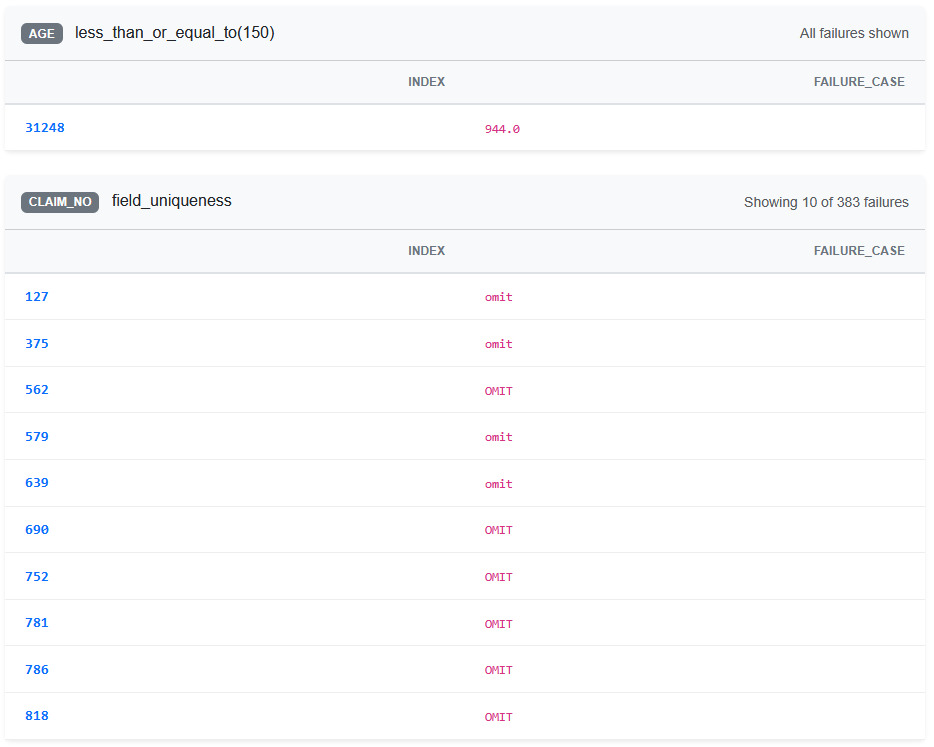Screen dimensions: 934x747
Task: Select the field_uniqueness check name
Action: pyautogui.click(x=172, y=201)
